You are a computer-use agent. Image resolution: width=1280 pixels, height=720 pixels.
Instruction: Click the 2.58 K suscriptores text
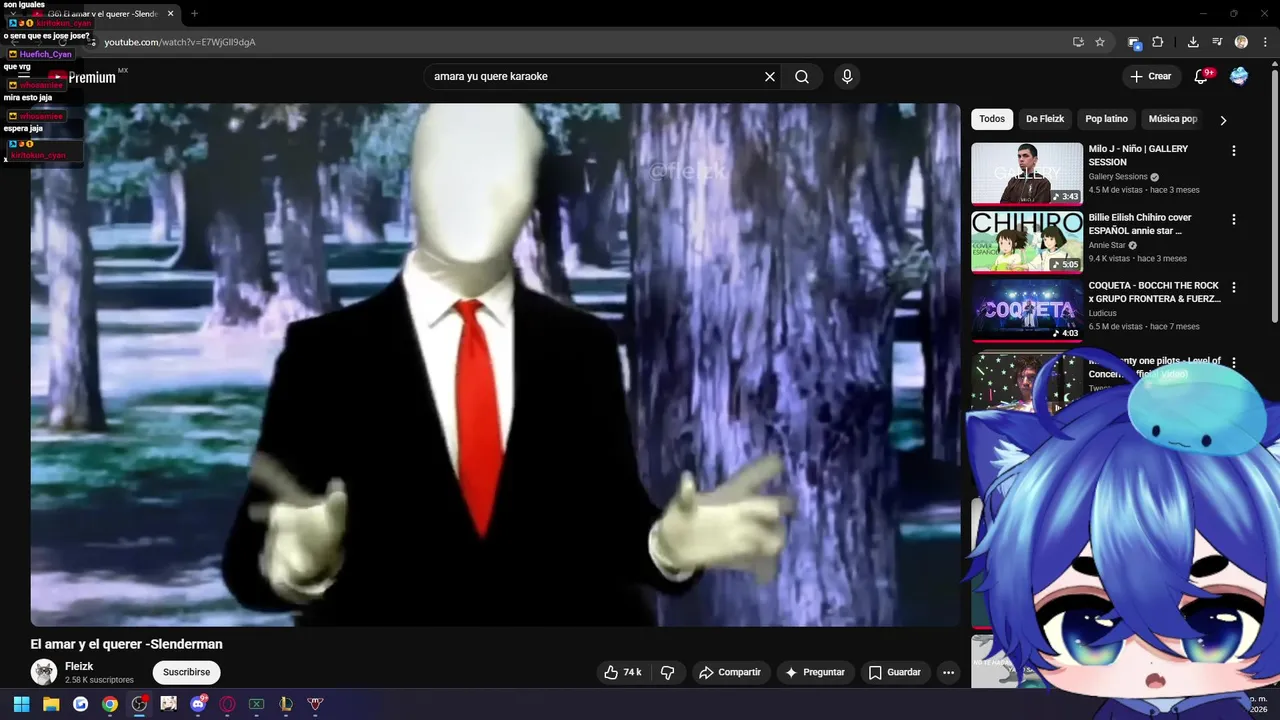tap(99, 680)
